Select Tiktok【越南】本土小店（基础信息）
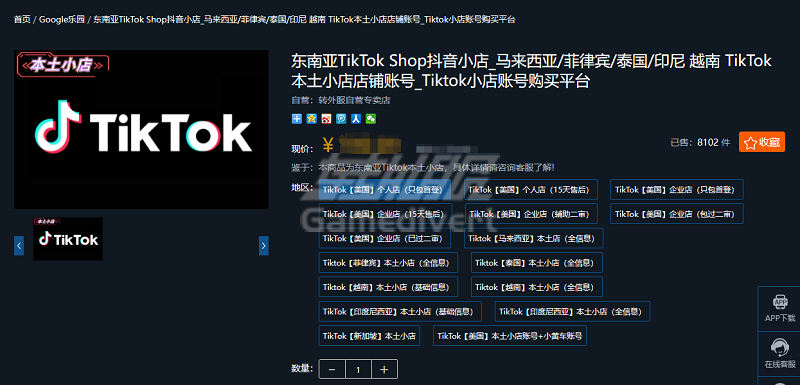This screenshot has width=800, height=385. click(x=388, y=287)
